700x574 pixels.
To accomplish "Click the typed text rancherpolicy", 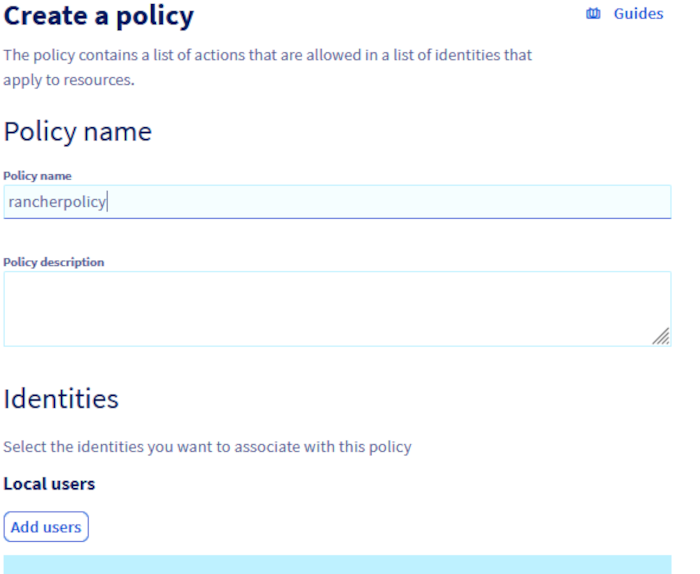I will coord(56,202).
